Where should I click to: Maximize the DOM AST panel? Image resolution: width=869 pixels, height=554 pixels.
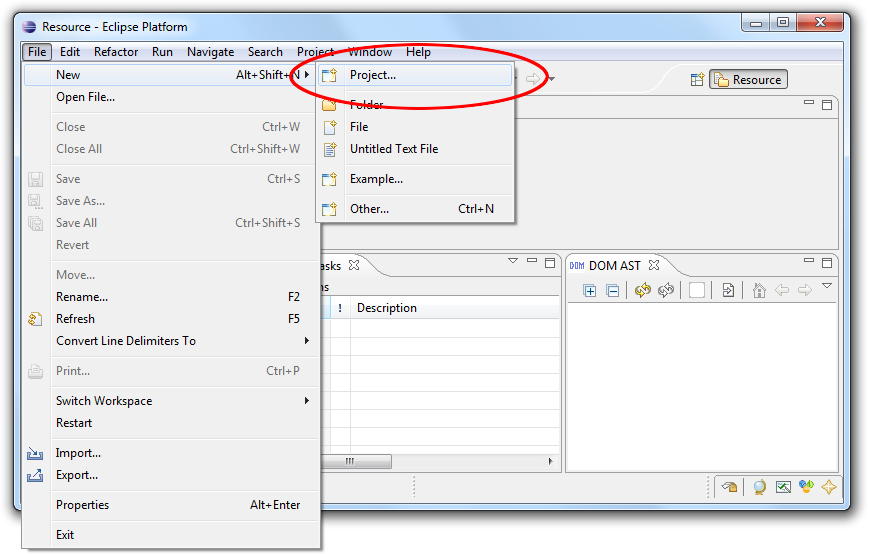point(827,263)
